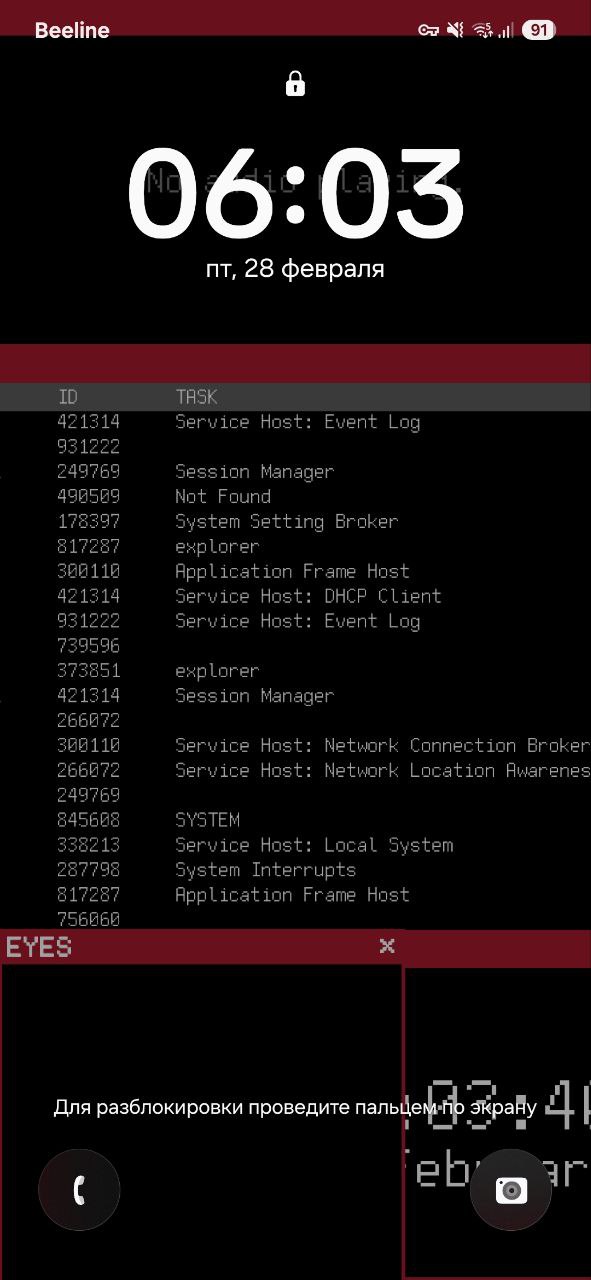Tap the 06:03 lock screen clock
The width and height of the screenshot is (591, 1280).
(x=295, y=193)
